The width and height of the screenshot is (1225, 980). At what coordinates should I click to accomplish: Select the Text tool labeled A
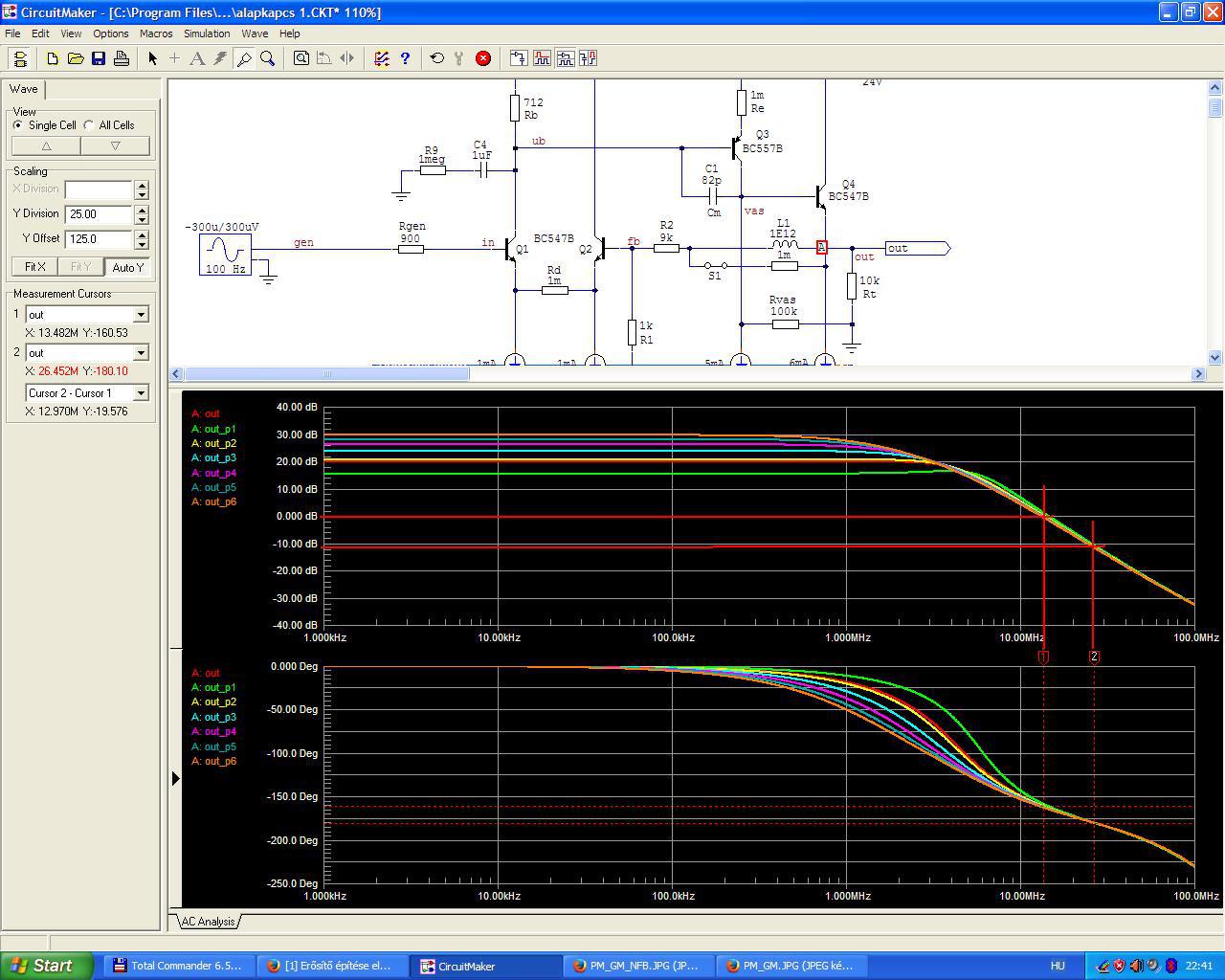coord(197,58)
